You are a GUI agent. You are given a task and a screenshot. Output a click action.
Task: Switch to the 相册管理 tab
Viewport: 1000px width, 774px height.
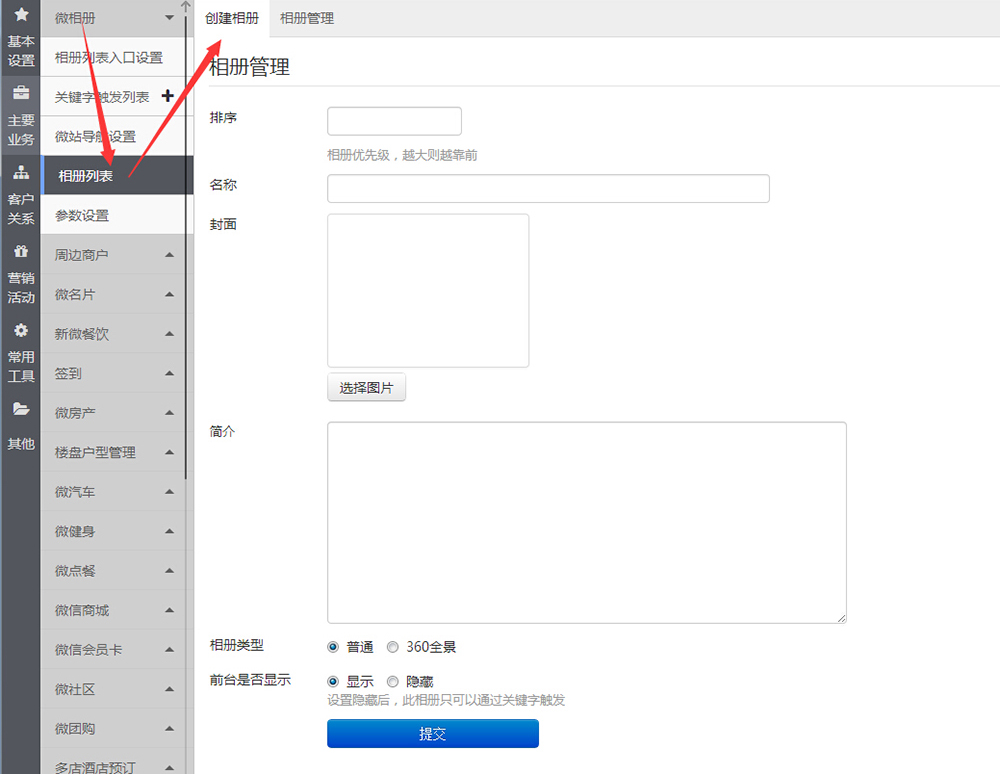pos(306,18)
